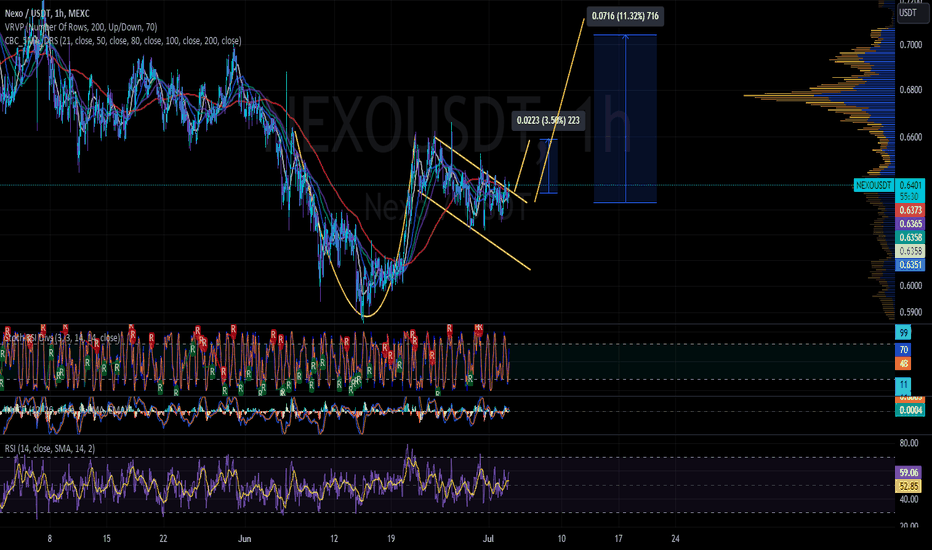Click the Stoch RSI value tag 99
This screenshot has width=932, height=550.
pos(903,333)
